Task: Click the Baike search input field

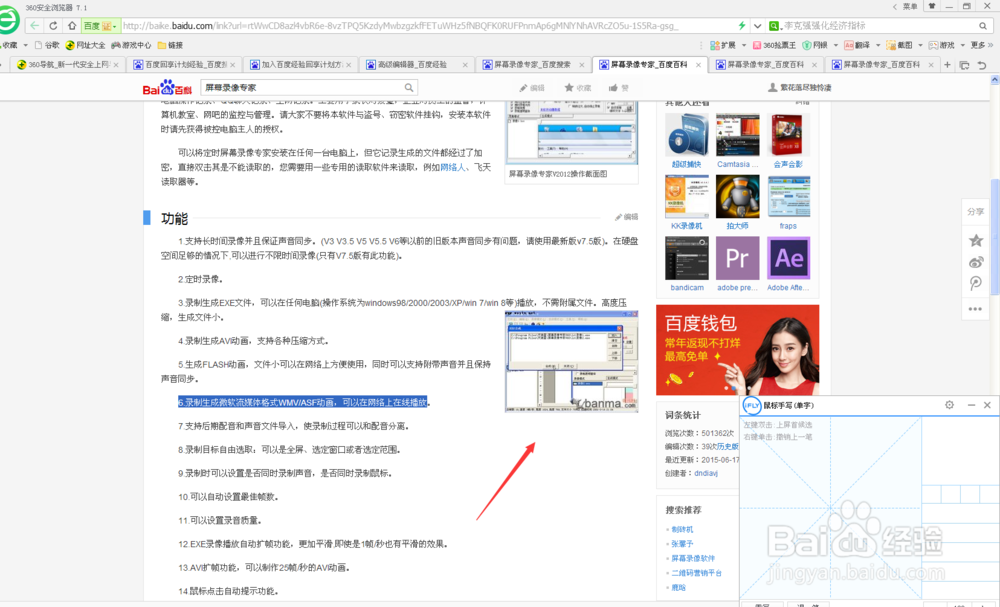Action: point(303,87)
